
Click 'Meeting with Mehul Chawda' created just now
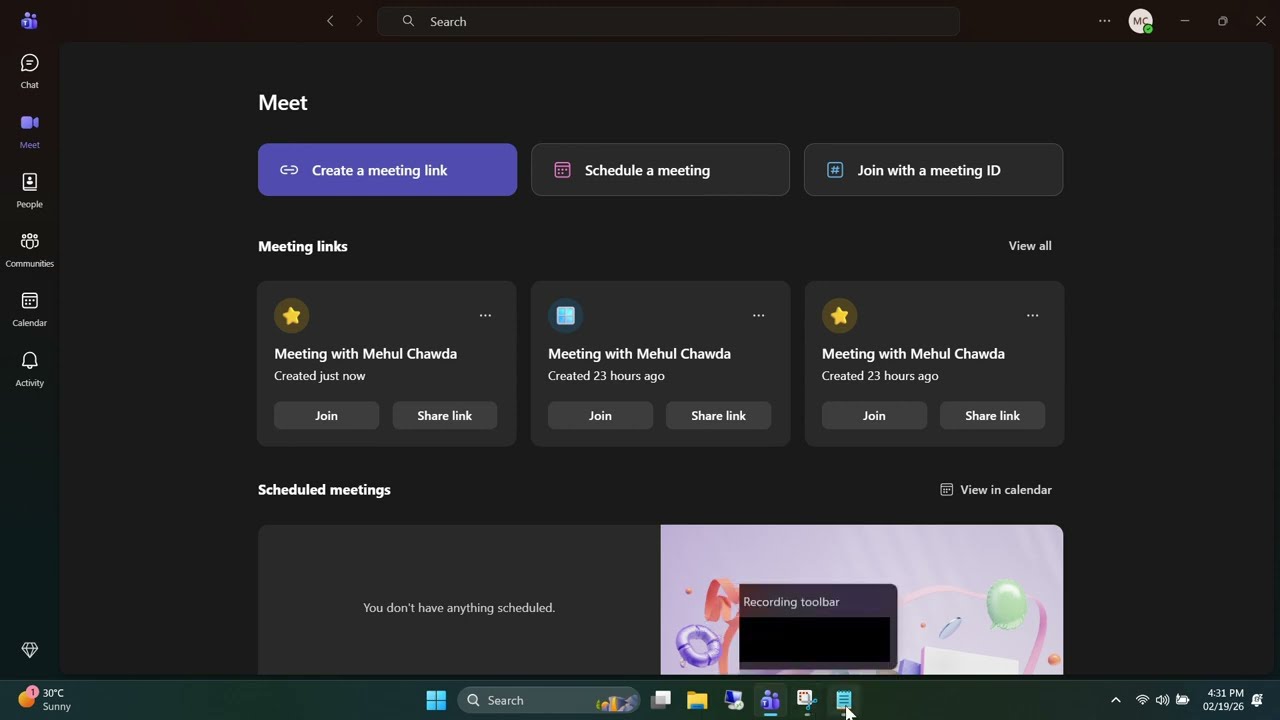coord(365,354)
